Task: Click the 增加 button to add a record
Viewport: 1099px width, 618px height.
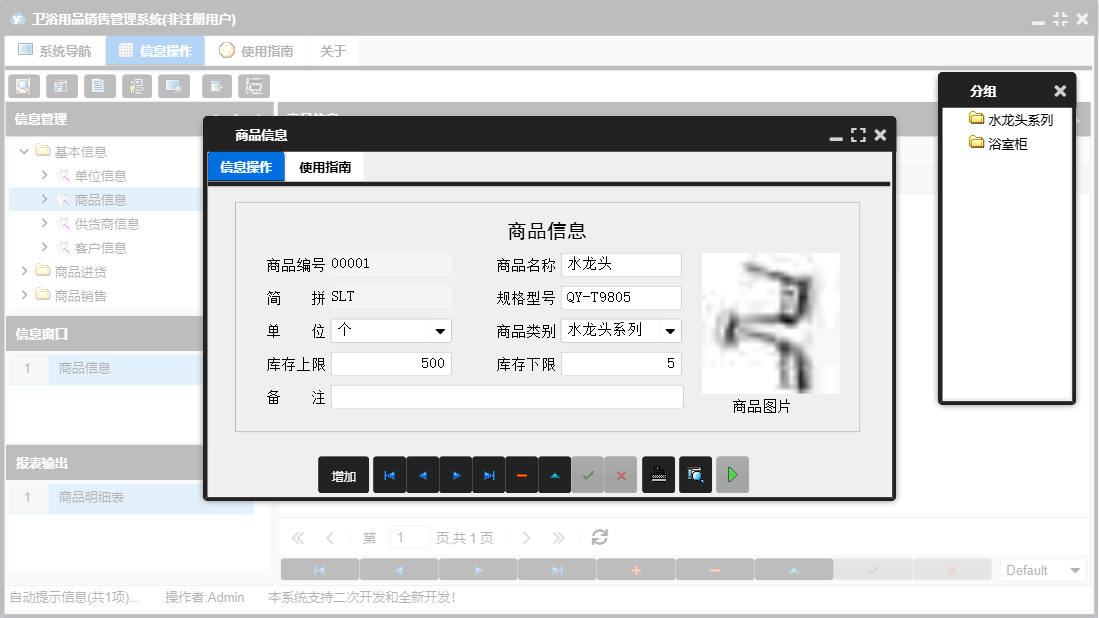Action: pyautogui.click(x=343, y=475)
